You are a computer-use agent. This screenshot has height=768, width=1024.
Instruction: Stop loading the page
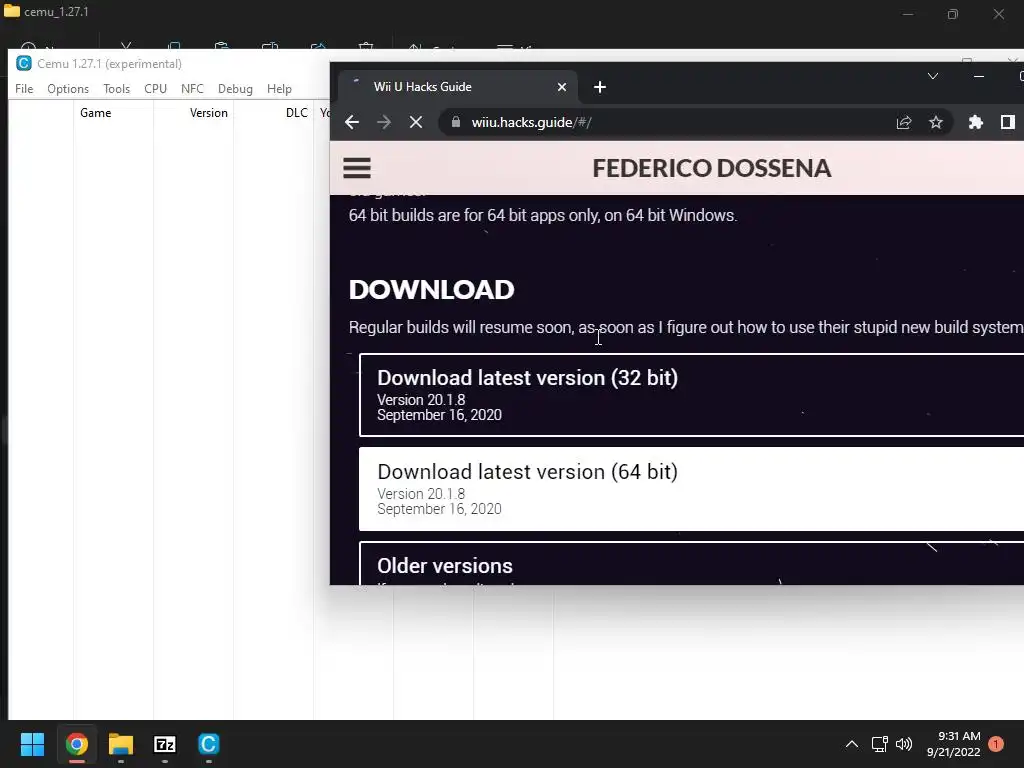(415, 122)
